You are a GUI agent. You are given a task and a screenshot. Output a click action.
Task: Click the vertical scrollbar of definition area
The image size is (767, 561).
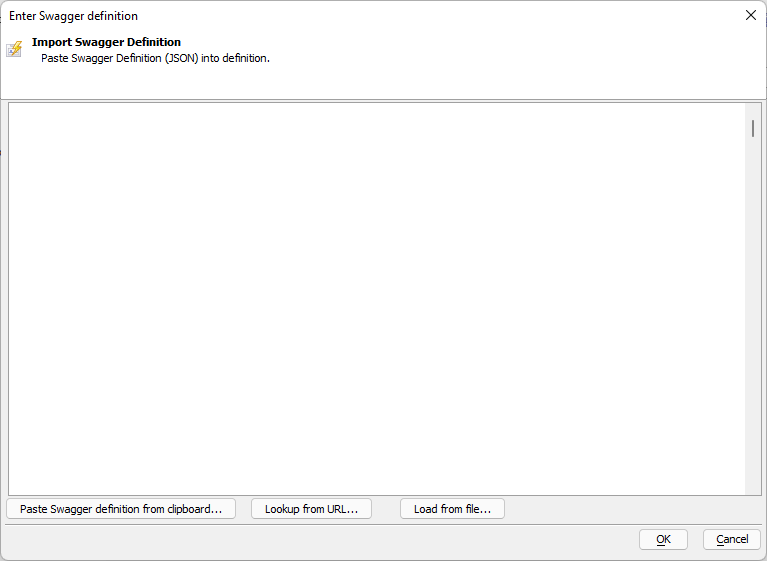(753, 298)
